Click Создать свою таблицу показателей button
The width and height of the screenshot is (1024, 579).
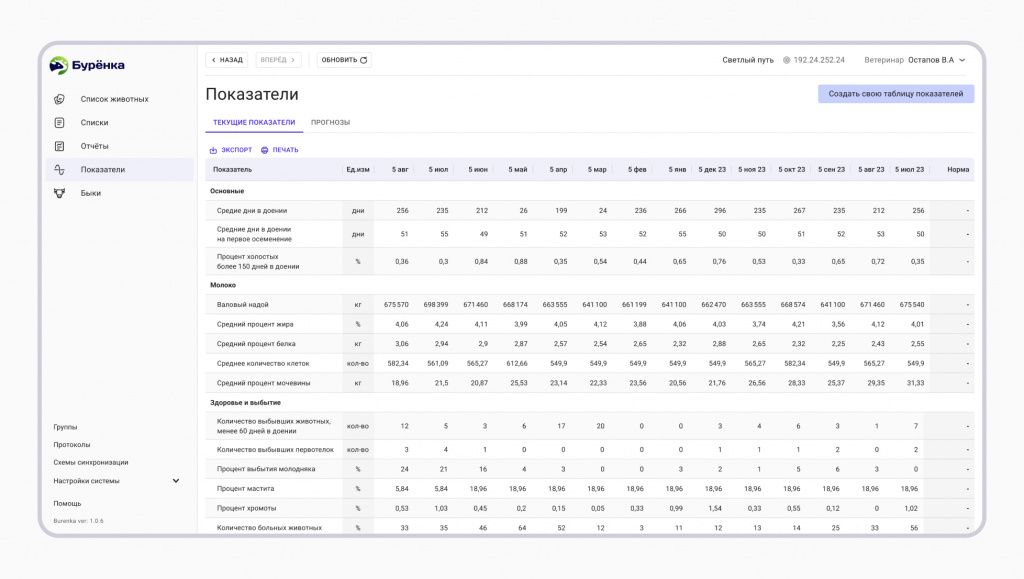click(896, 94)
